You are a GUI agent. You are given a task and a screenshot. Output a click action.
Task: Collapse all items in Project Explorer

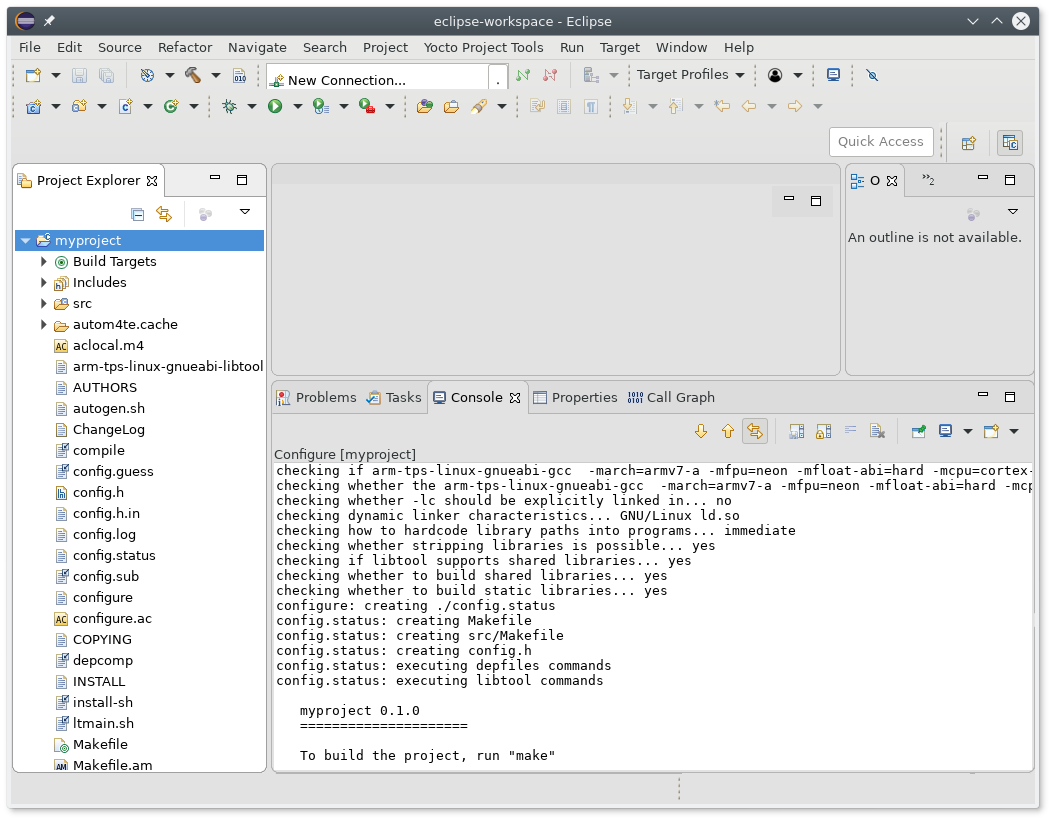138,213
